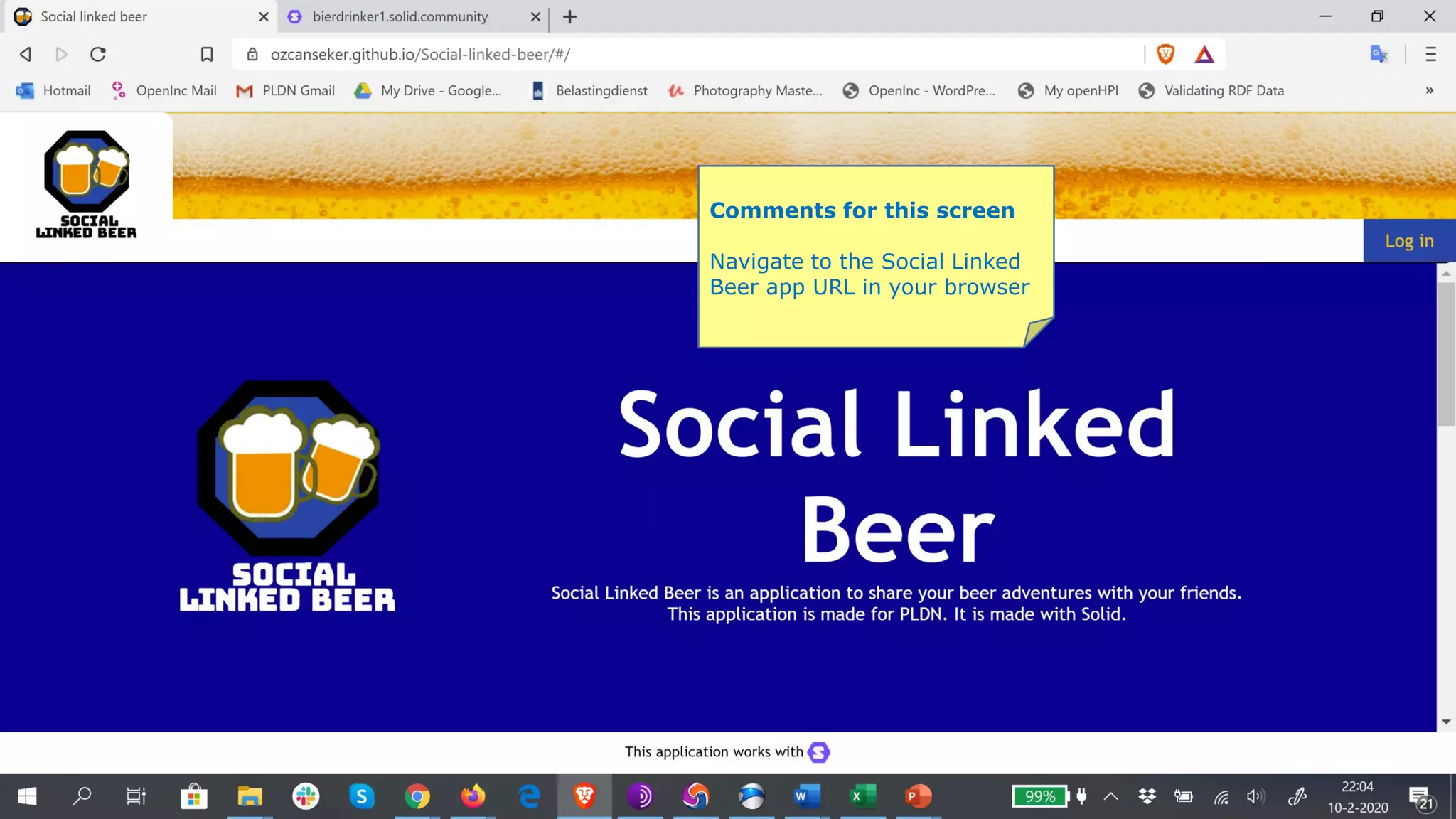Image resolution: width=1456 pixels, height=819 pixels.
Task: Click the page scrollbar down arrow
Action: 1446,722
